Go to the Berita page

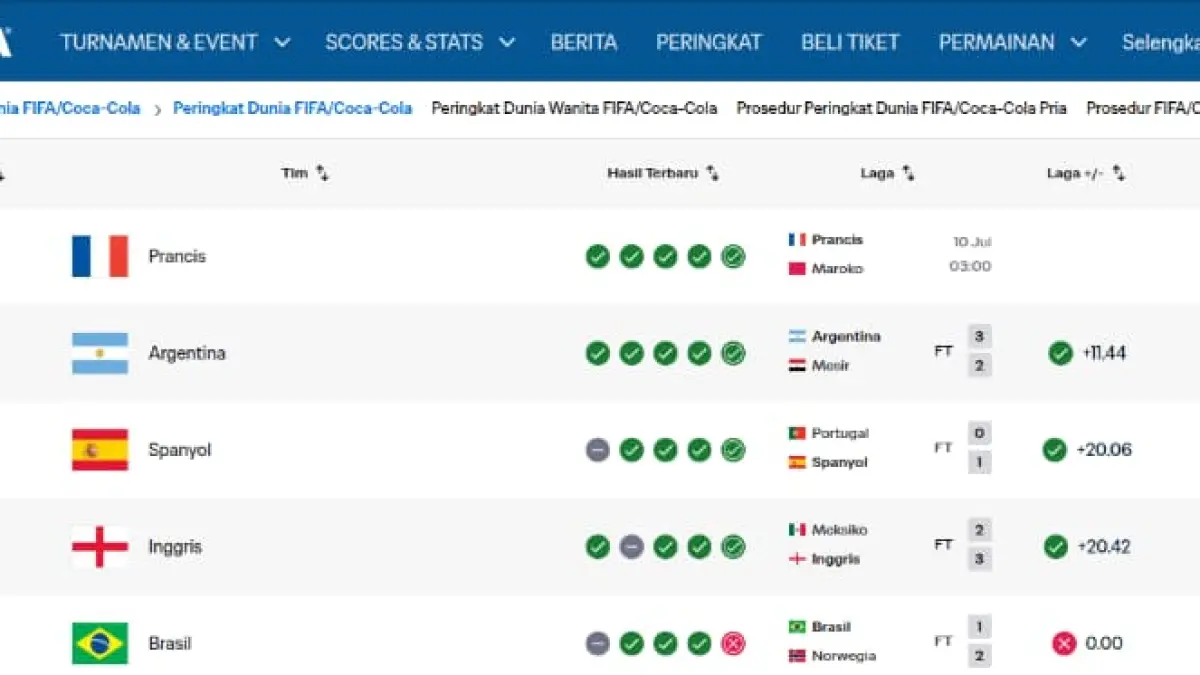coord(584,42)
